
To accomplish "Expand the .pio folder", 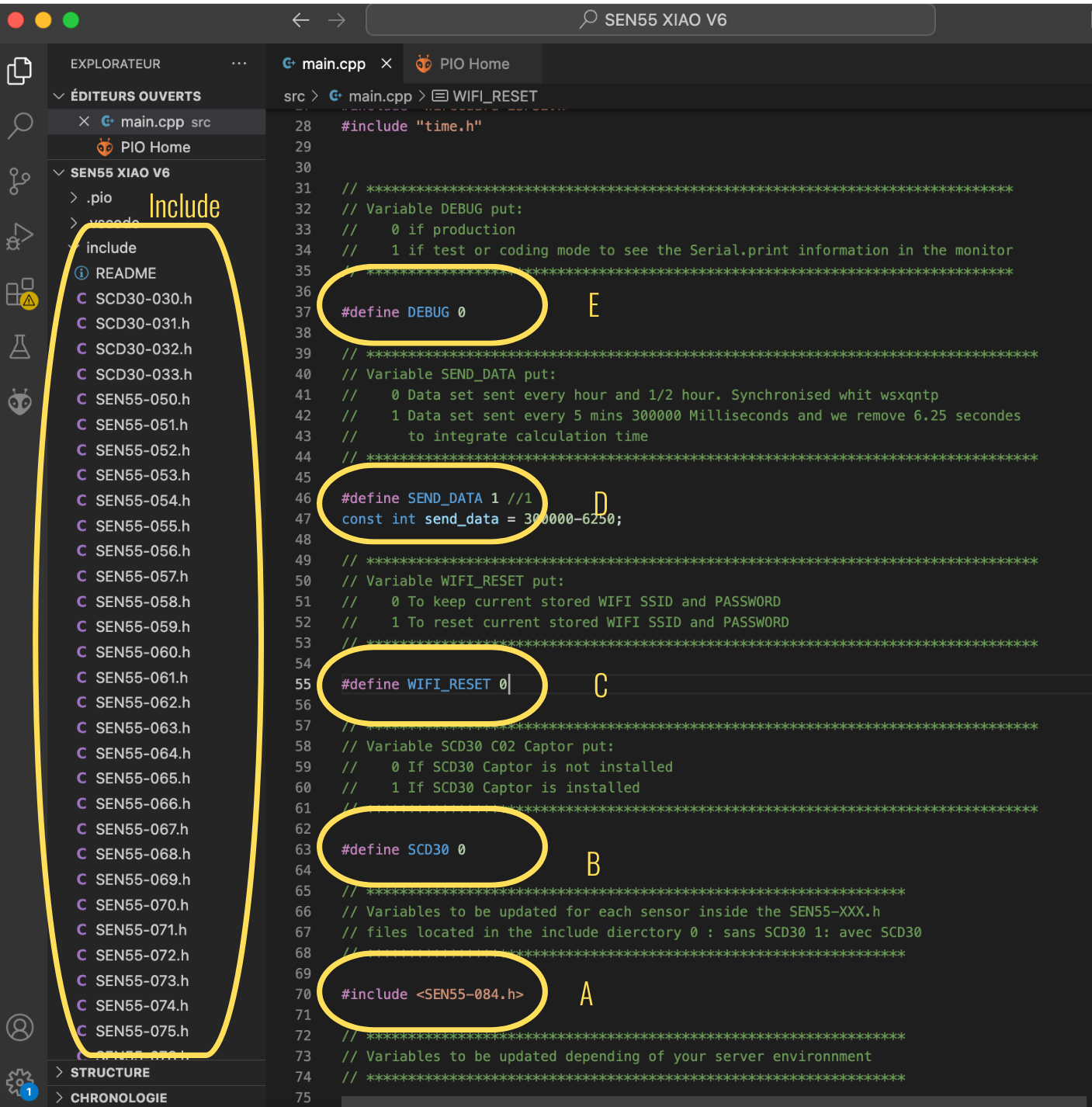I will (x=99, y=198).
